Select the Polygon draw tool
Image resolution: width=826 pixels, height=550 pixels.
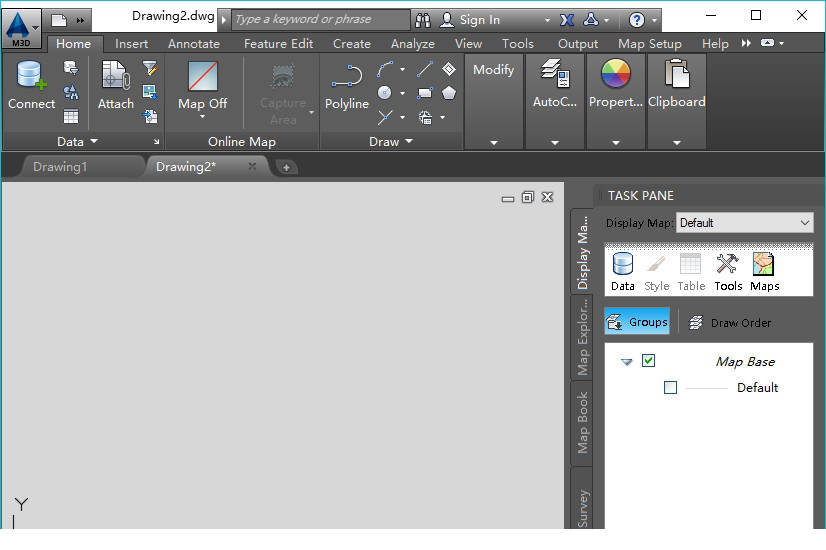pyautogui.click(x=449, y=93)
